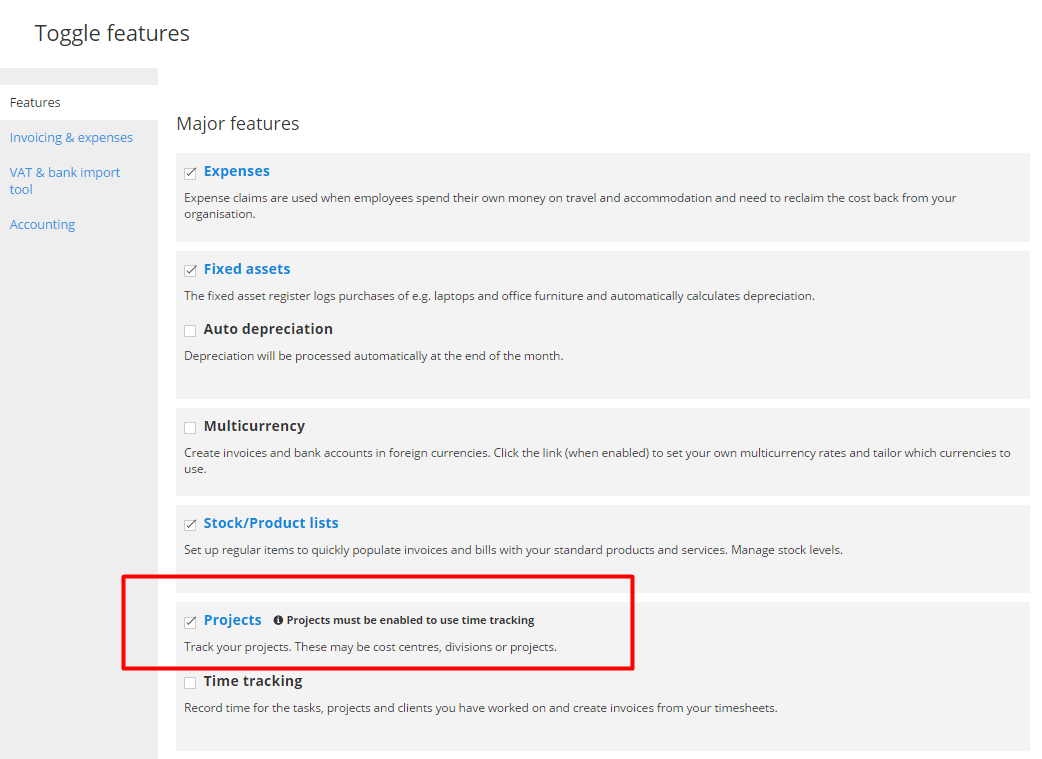Follow the Projects link
1042x759 pixels.
click(x=233, y=620)
